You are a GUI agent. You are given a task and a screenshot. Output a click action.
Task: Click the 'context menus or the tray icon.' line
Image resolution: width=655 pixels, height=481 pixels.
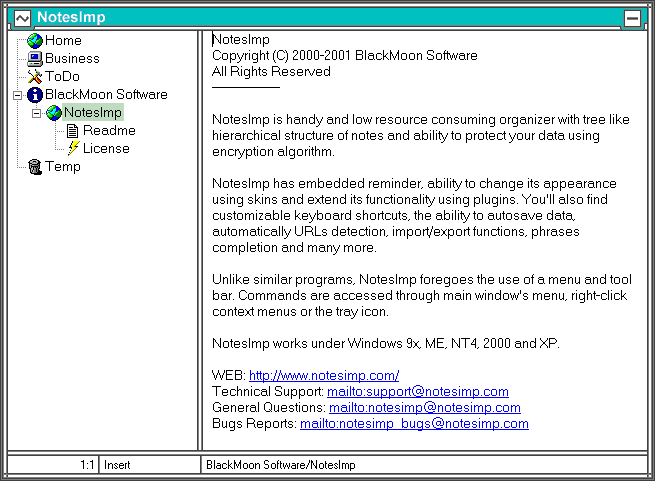[x=300, y=311]
